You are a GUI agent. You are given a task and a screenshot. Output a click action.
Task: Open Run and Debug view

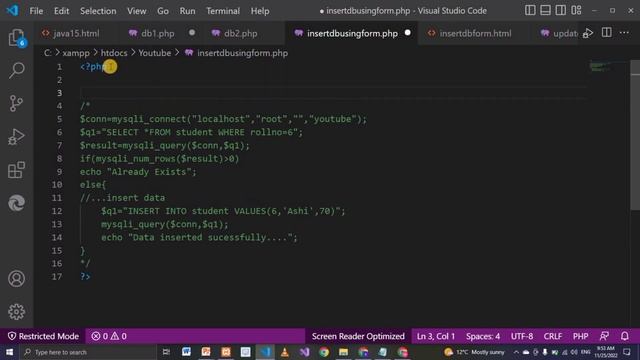click(16, 137)
